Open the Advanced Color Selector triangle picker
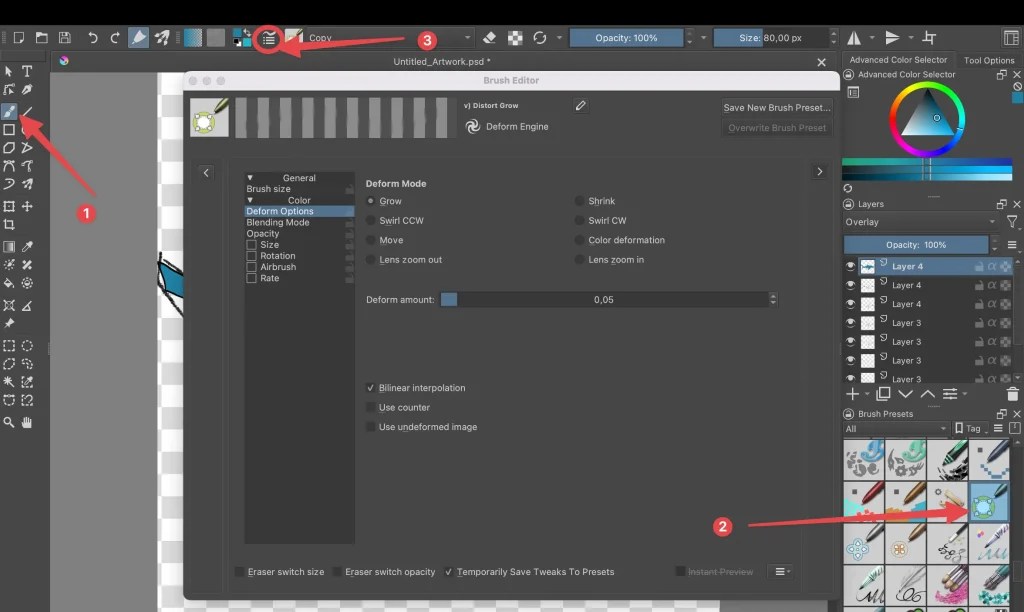 (927, 120)
